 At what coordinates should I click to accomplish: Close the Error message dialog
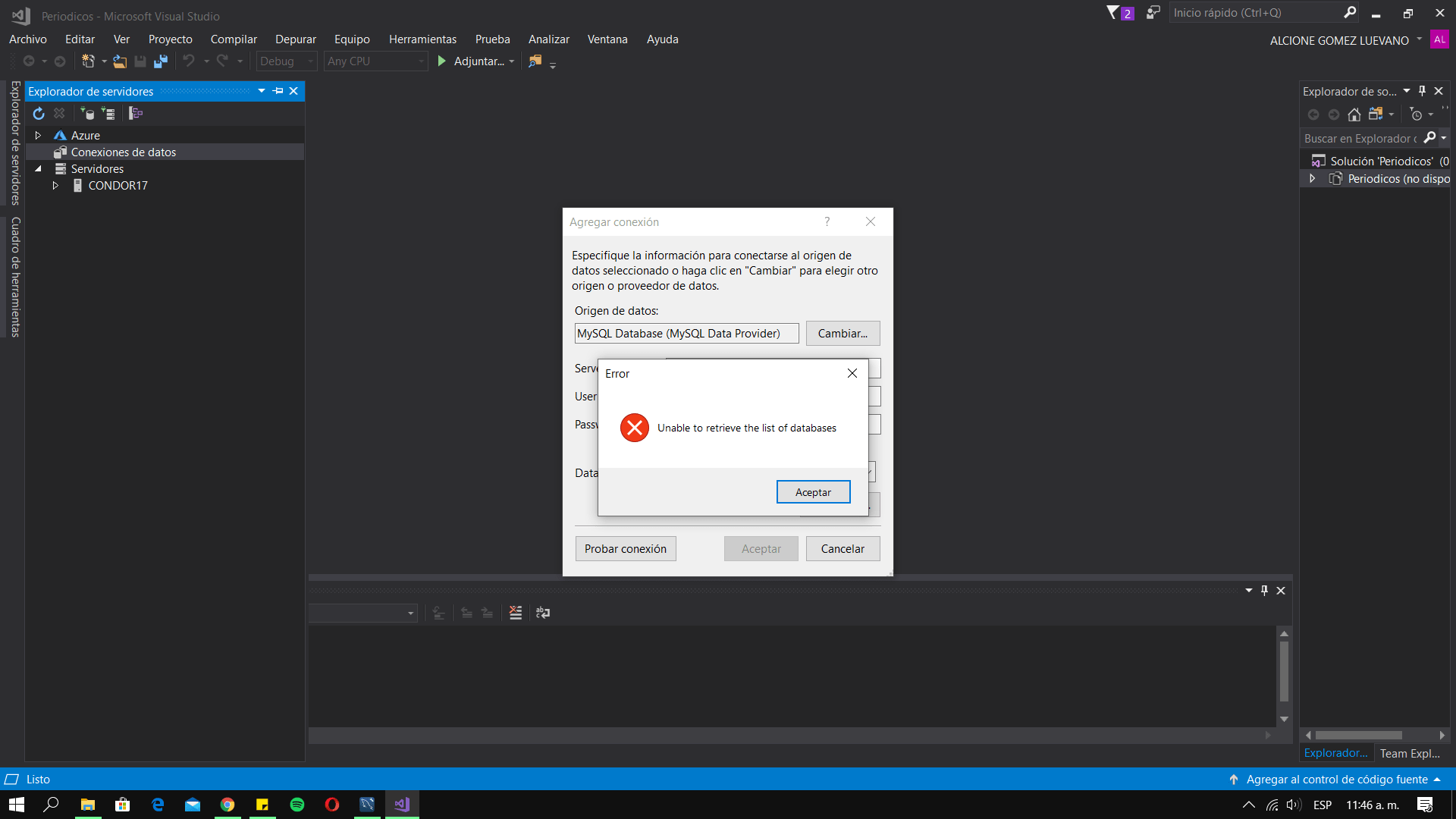tap(852, 373)
